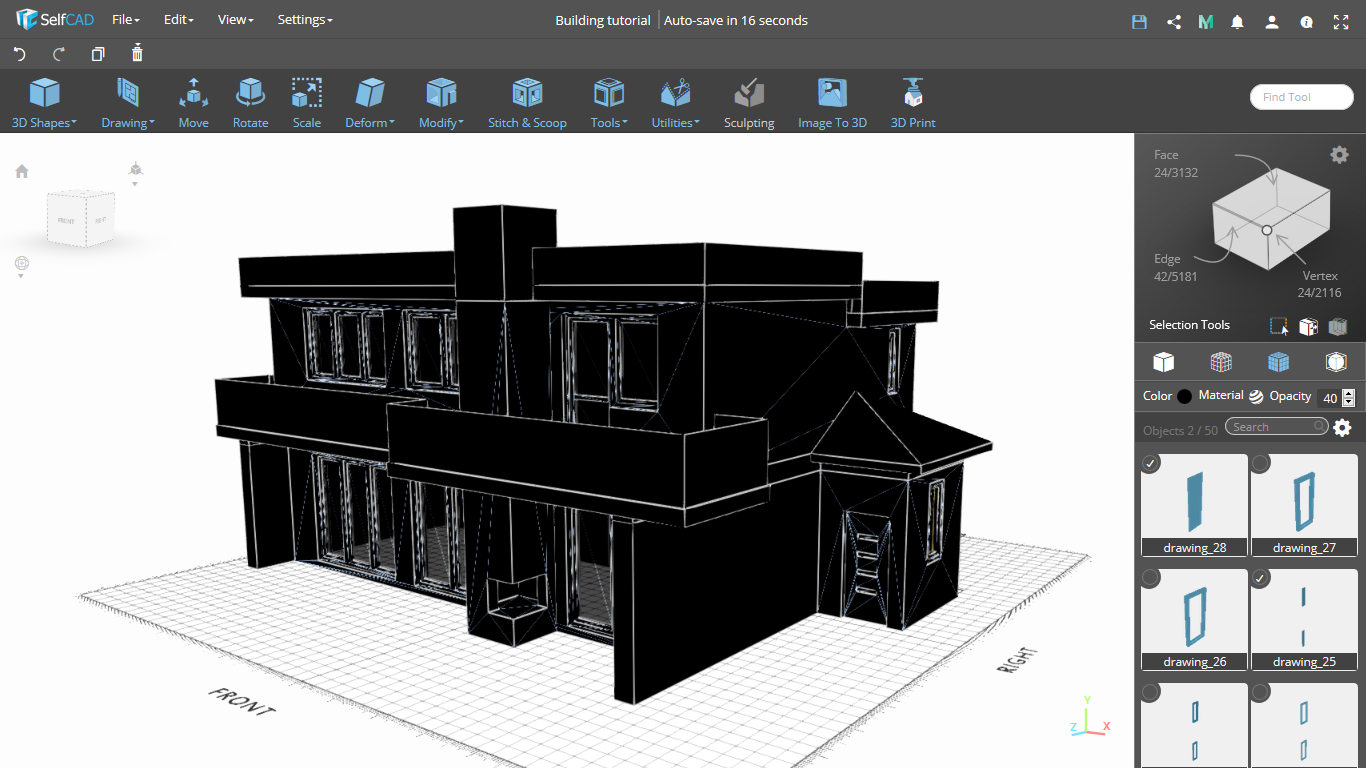Click the save floppy disk icon
Viewport: 1366px width, 768px height.
pos(1139,21)
